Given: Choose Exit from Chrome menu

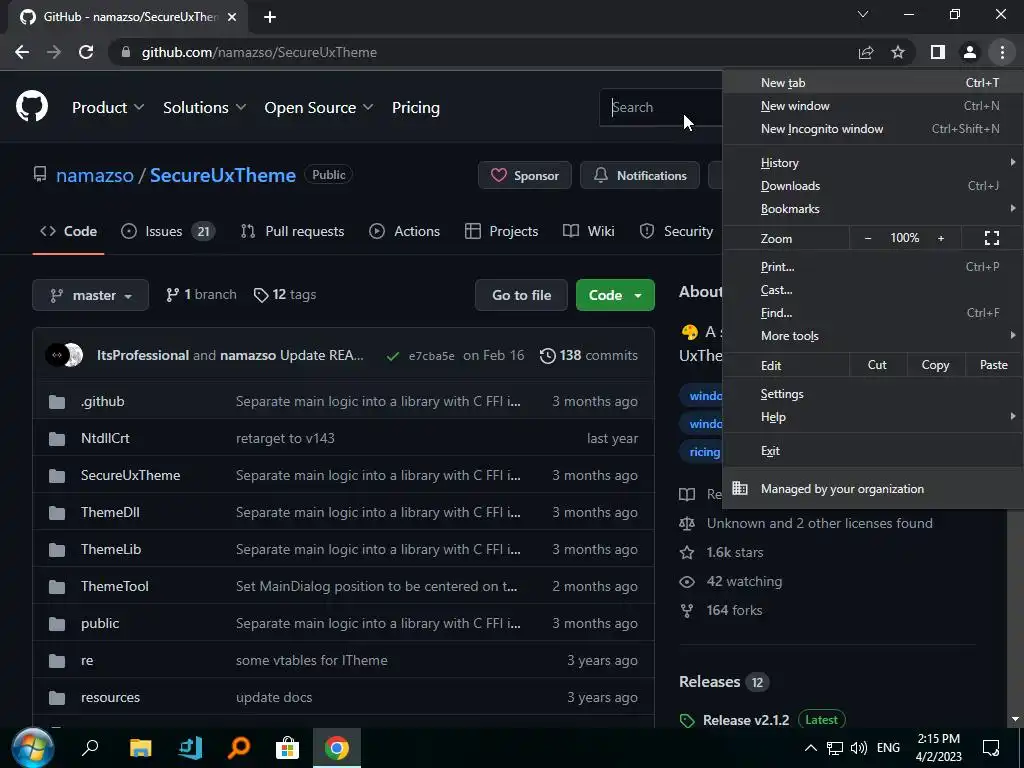Looking at the screenshot, I should 873,451.
